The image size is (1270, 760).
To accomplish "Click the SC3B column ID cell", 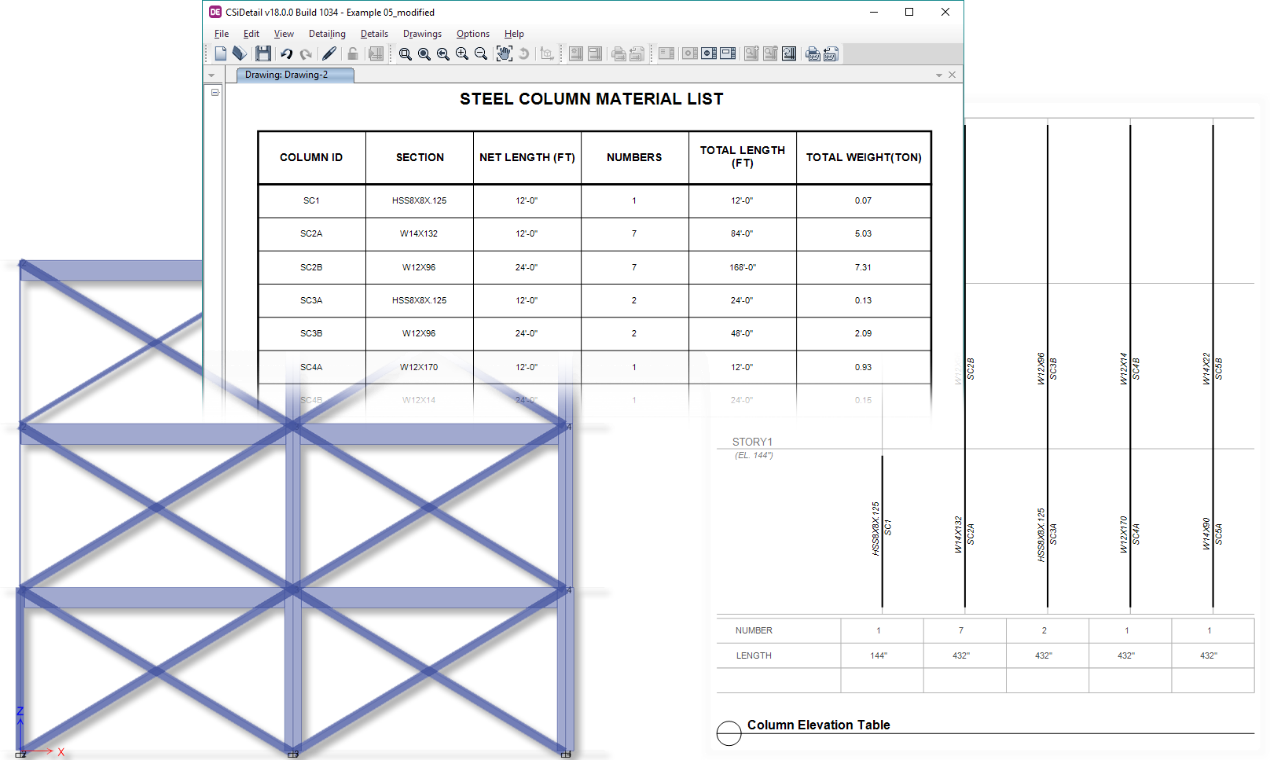I will pos(311,333).
